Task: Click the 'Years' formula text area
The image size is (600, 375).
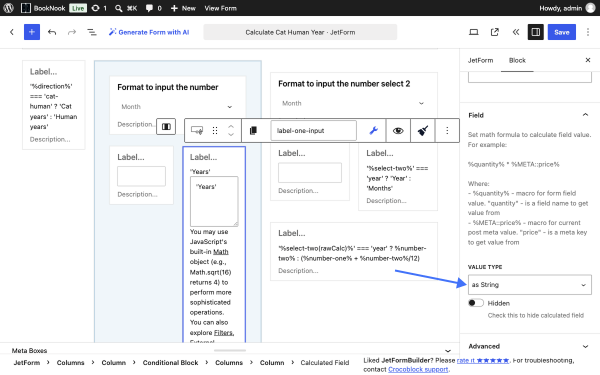Action: (214, 201)
